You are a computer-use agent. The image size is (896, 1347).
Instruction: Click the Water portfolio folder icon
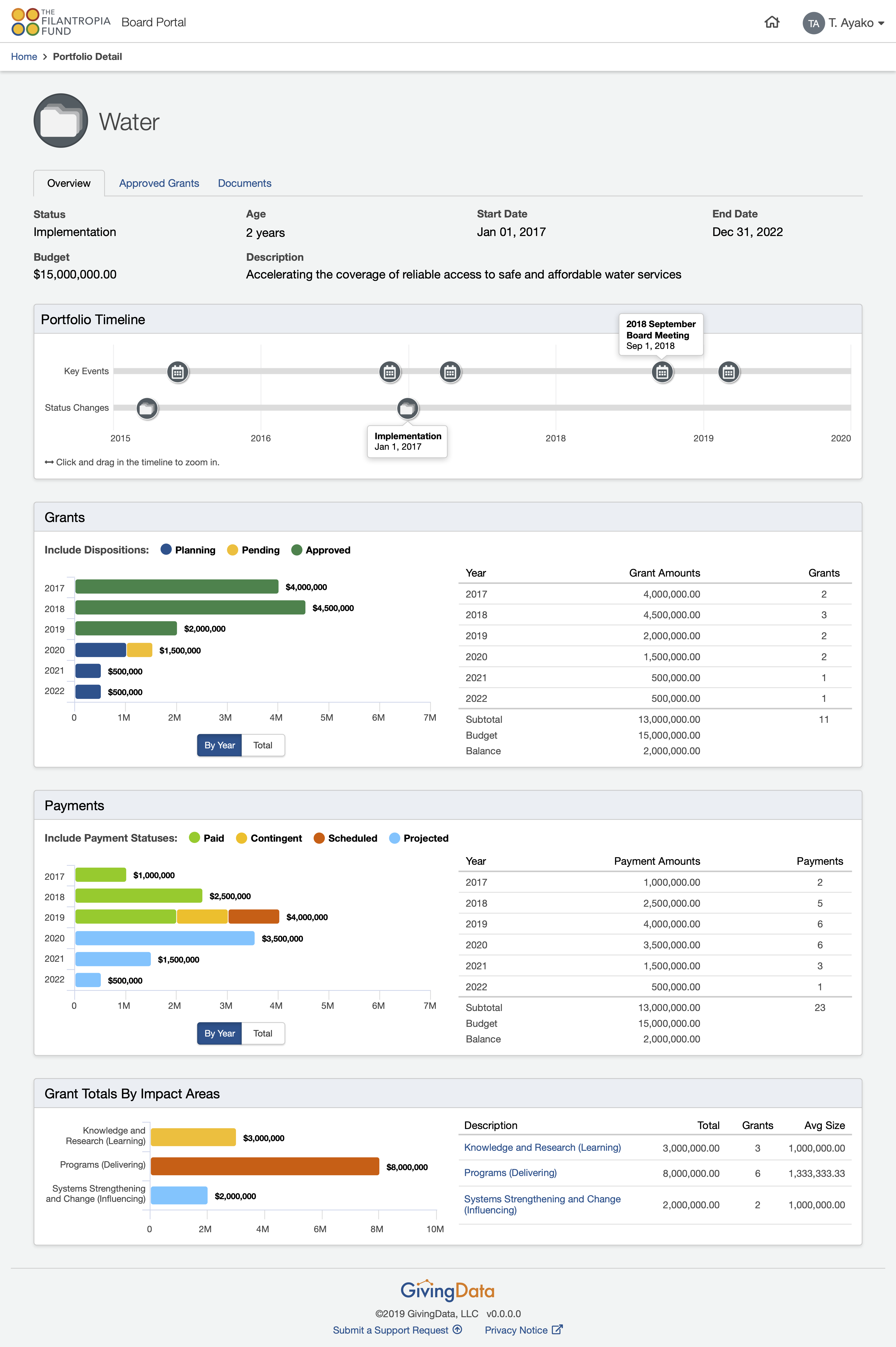(x=60, y=120)
